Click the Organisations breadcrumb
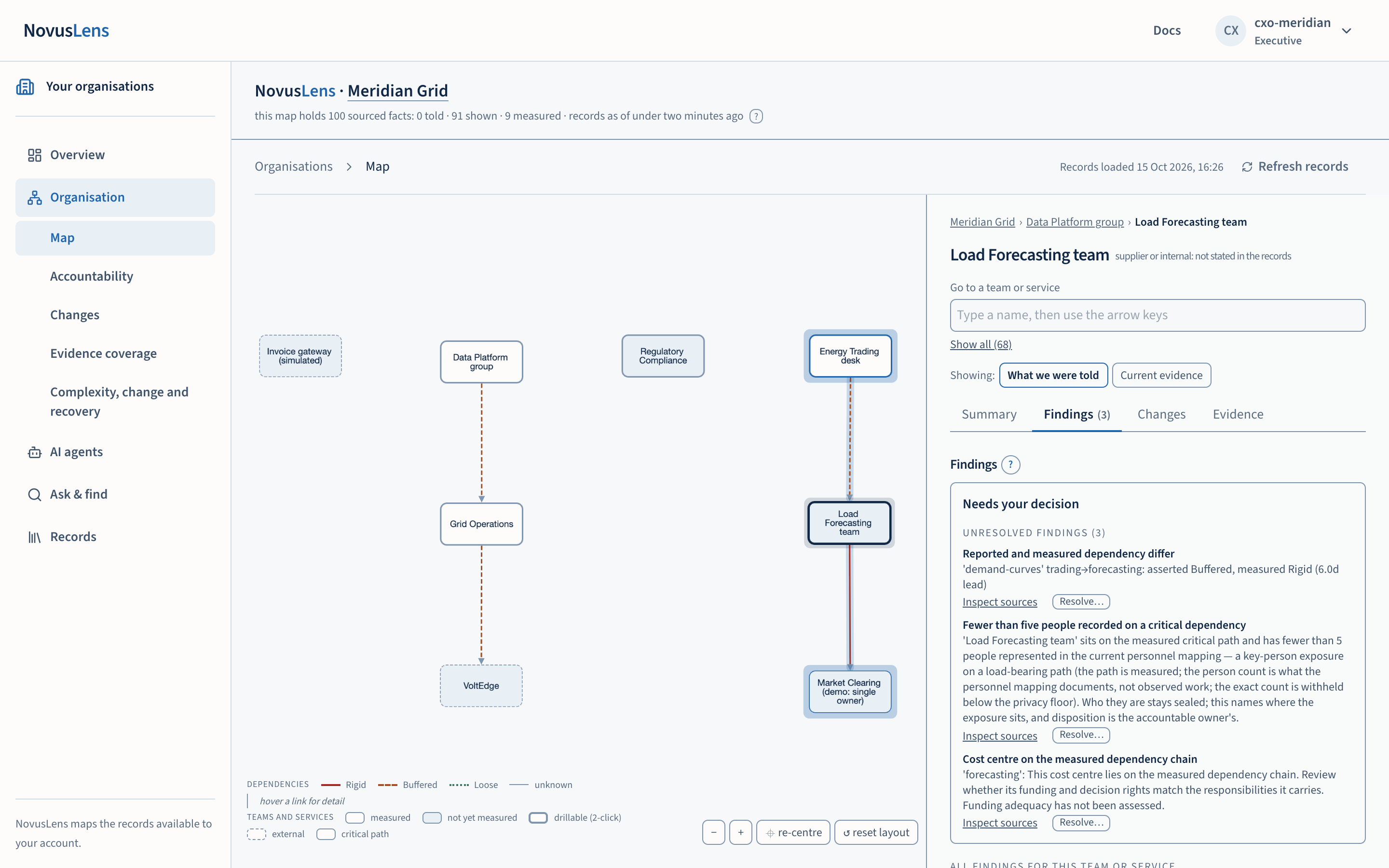This screenshot has width=1389, height=868. click(293, 166)
